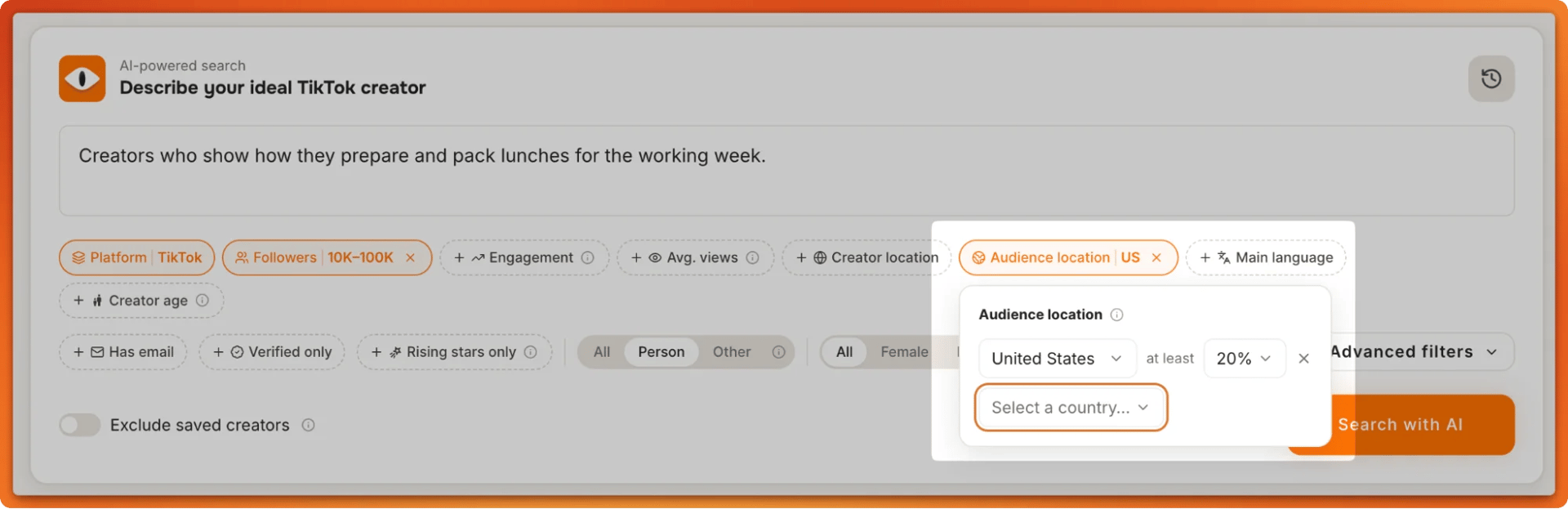Click the Search with AI button

coord(1401,425)
